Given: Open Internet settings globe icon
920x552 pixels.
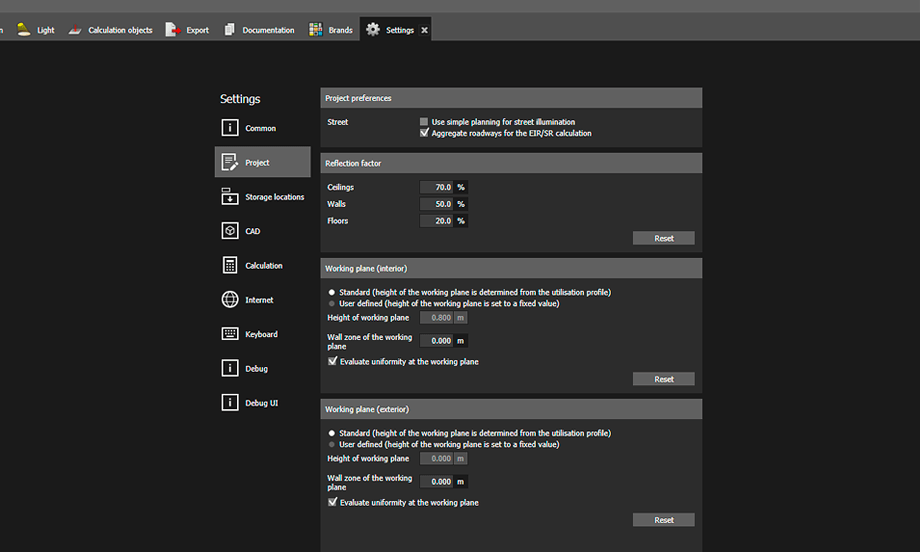Looking at the screenshot, I should pyautogui.click(x=230, y=300).
